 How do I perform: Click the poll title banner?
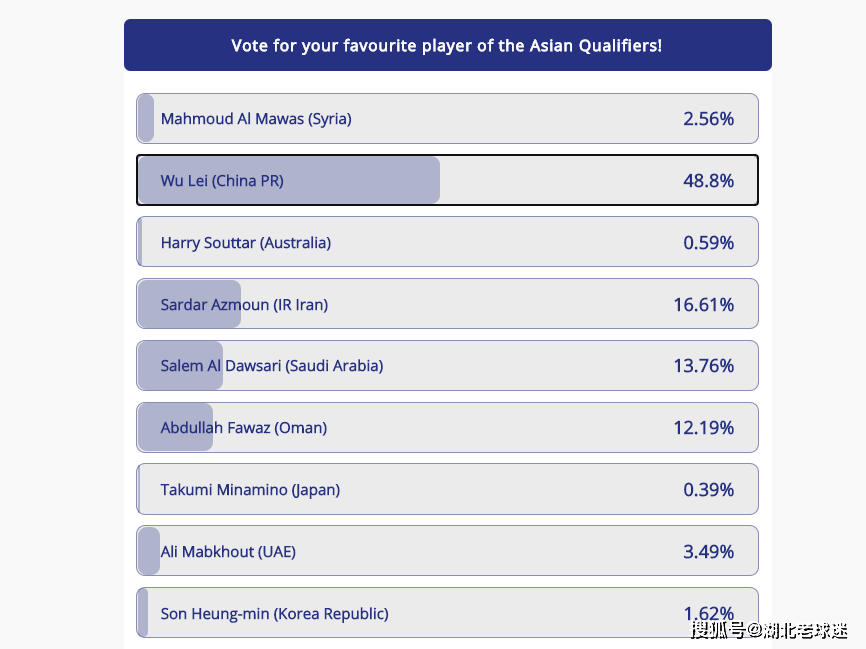click(x=447, y=45)
